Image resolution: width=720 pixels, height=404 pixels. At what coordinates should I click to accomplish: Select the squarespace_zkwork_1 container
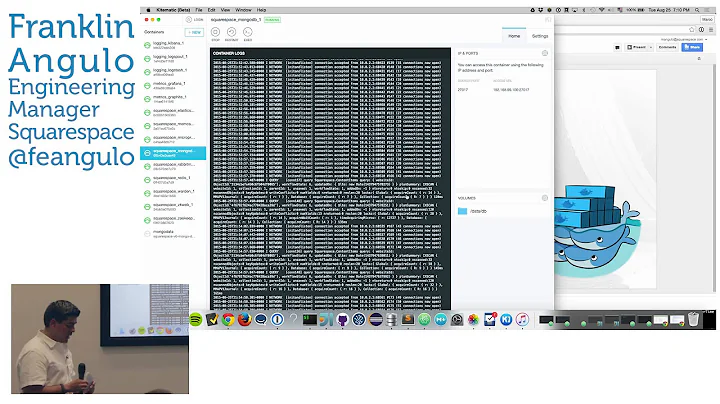[173, 207]
